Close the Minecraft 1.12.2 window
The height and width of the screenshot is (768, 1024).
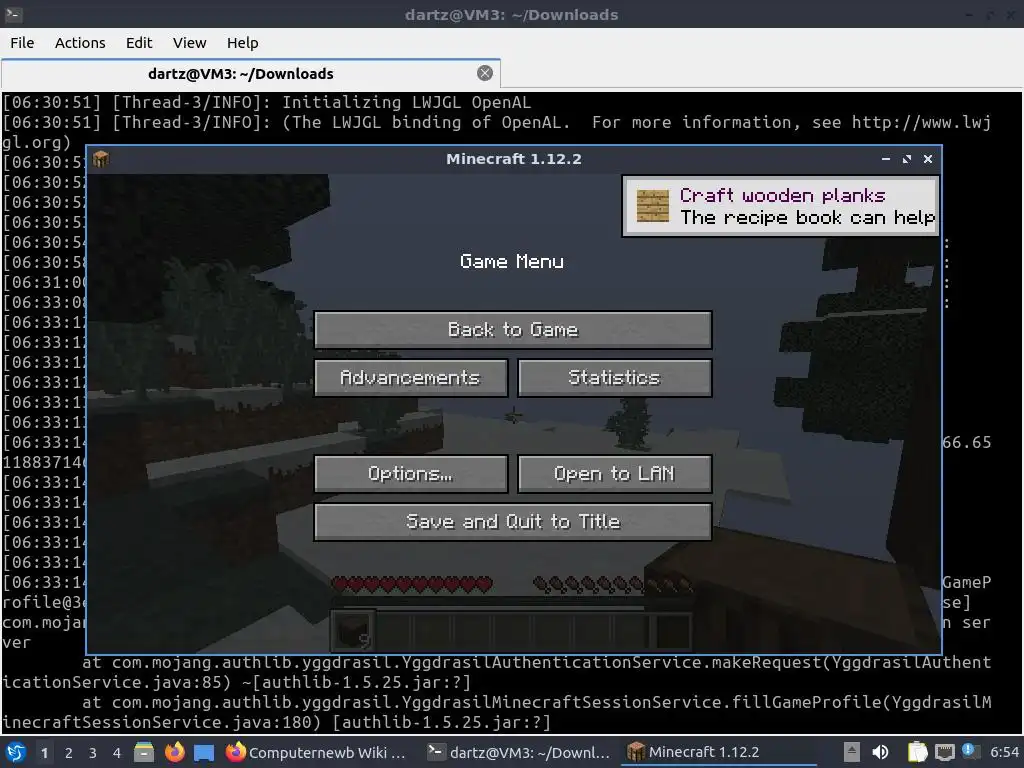927,159
